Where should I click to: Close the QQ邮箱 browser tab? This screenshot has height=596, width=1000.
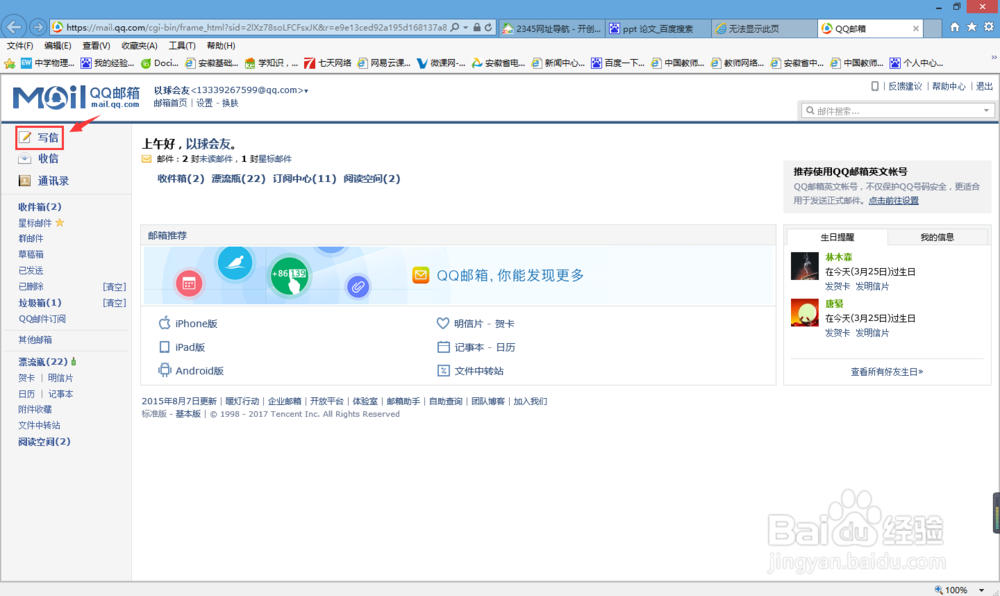pyautogui.click(x=916, y=29)
